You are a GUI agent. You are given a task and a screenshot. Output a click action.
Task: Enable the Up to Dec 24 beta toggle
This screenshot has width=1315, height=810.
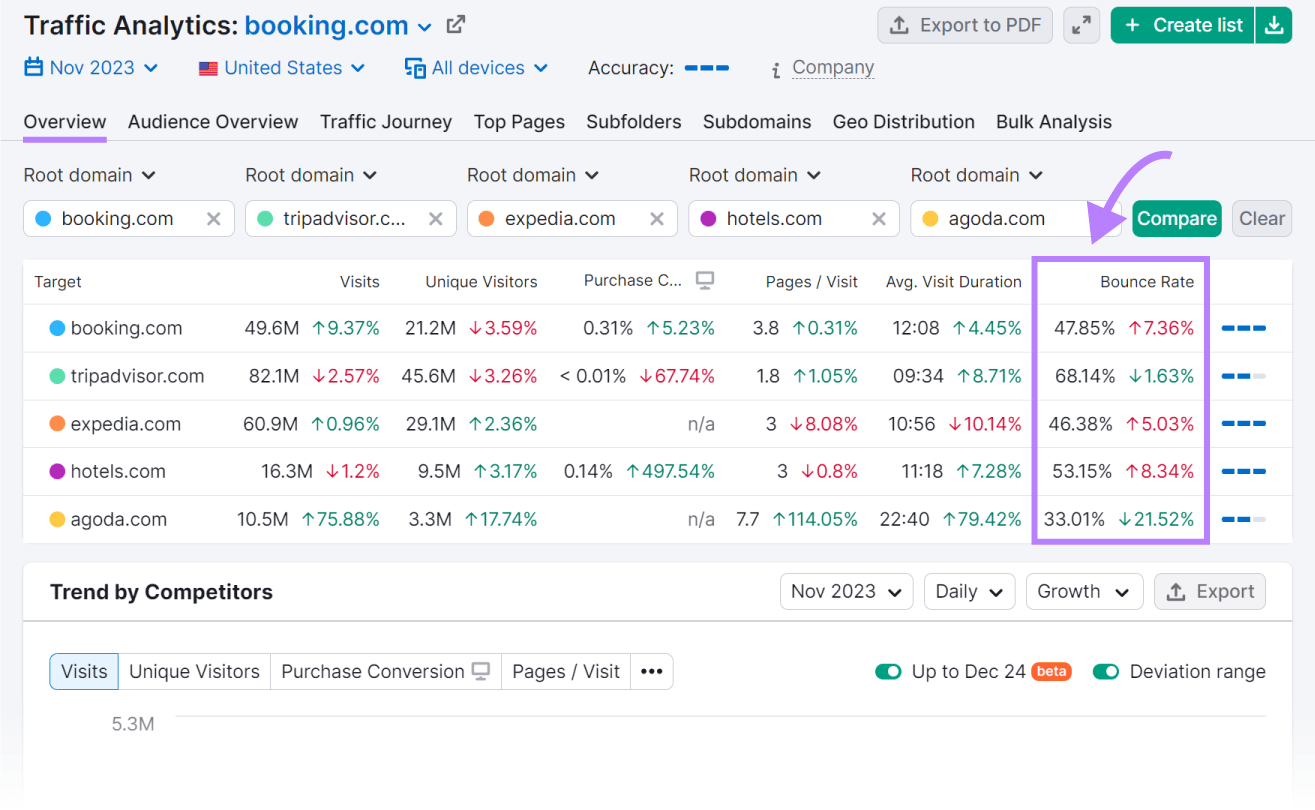click(x=888, y=671)
